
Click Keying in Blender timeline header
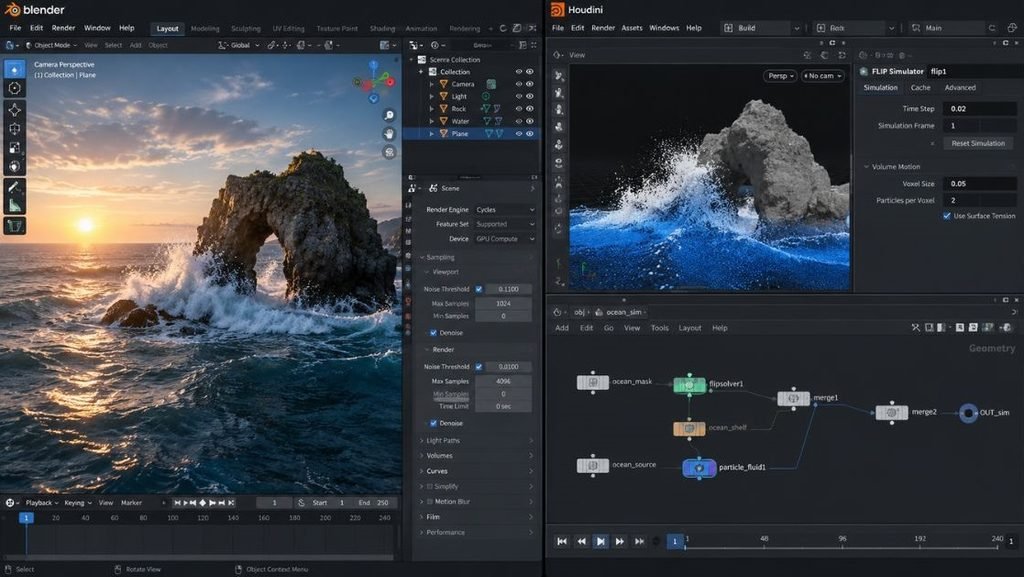(77, 503)
